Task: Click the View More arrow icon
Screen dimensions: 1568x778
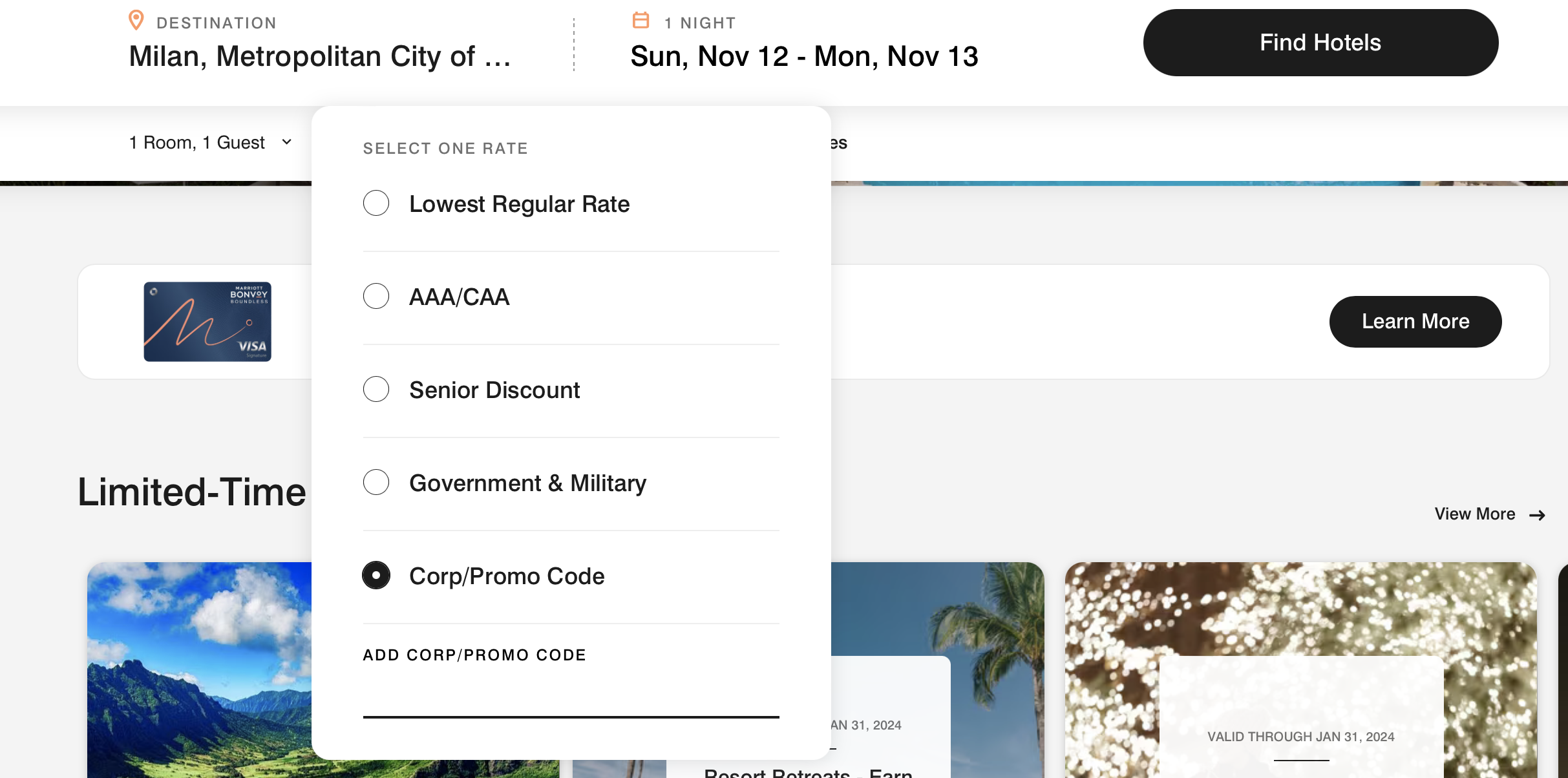Action: point(1537,515)
